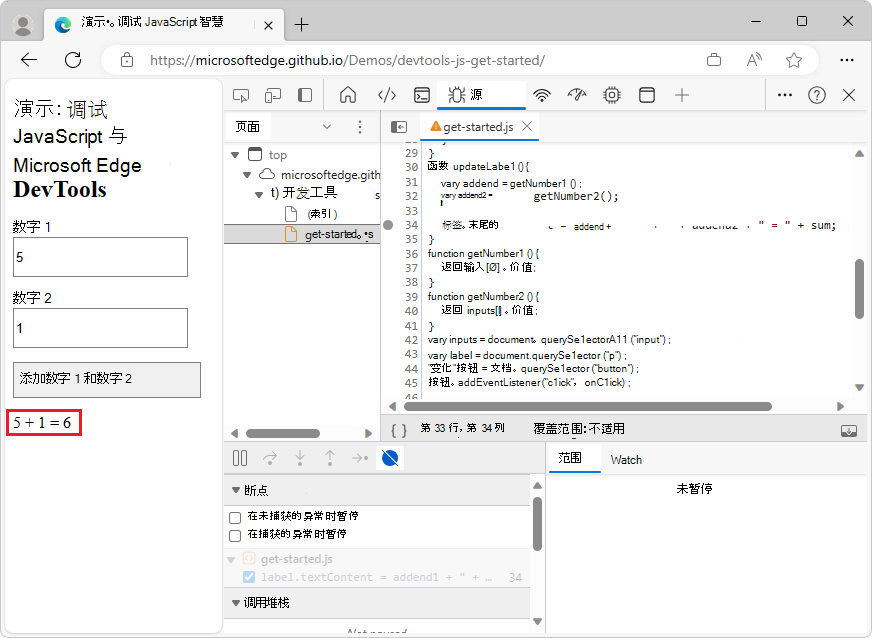872x638 pixels.
Task: Open DevTools customize menu (three dots)
Action: pyautogui.click(x=785, y=95)
